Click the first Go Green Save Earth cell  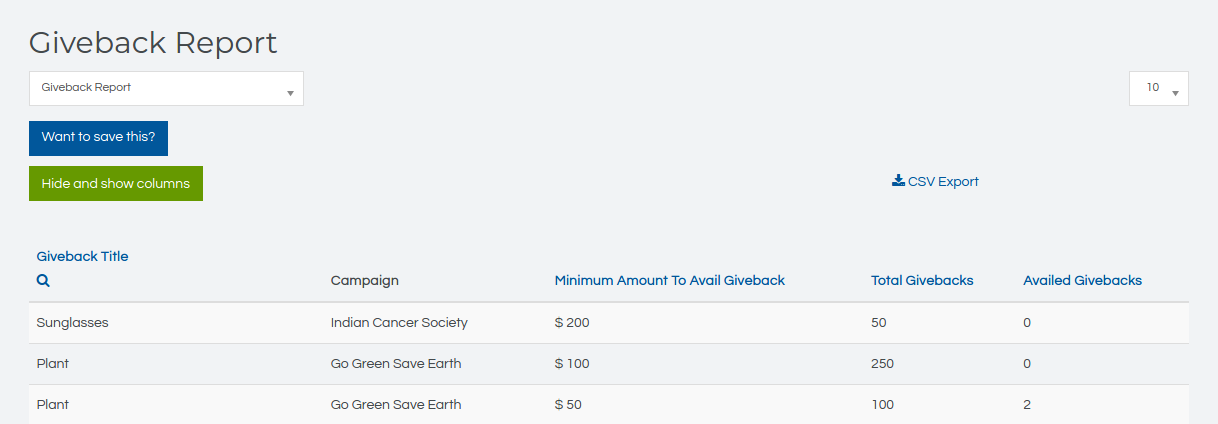(x=396, y=364)
